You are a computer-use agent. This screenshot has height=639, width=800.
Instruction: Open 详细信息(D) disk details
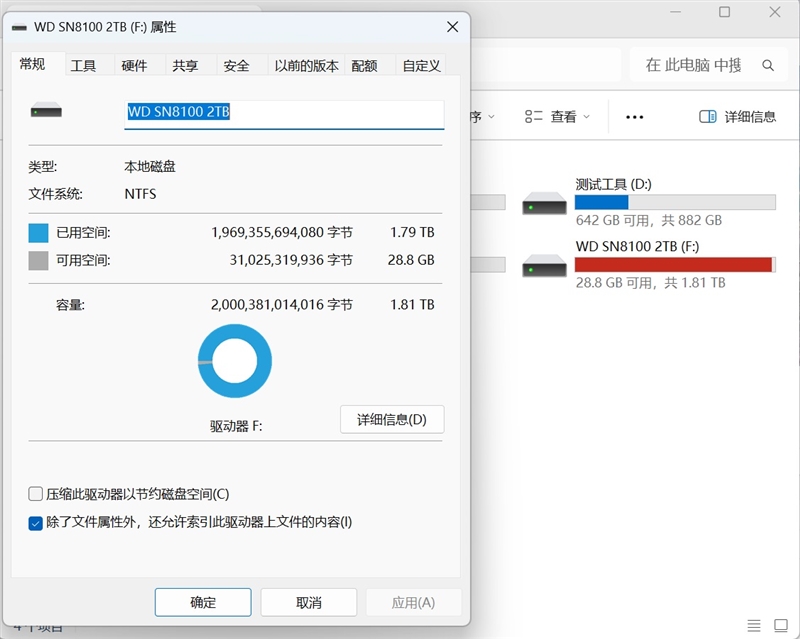(x=392, y=420)
